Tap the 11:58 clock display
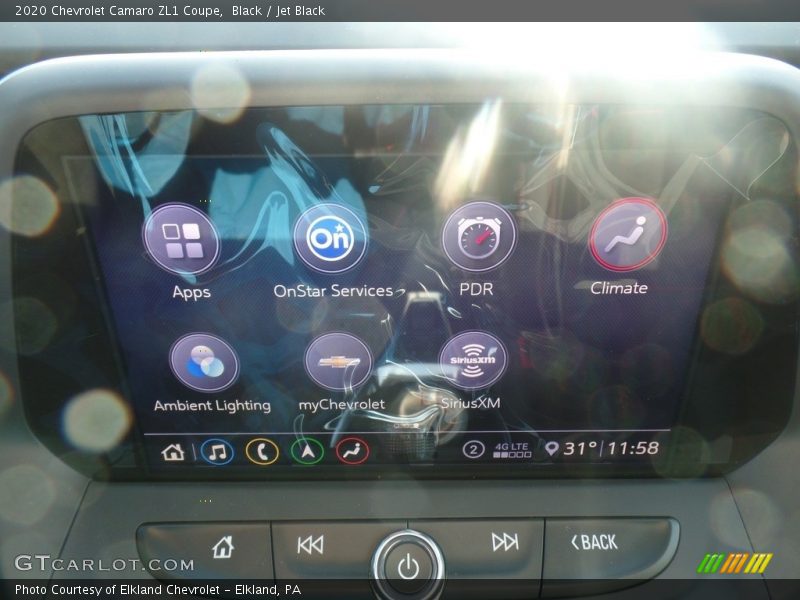The width and height of the screenshot is (800, 600). click(633, 448)
